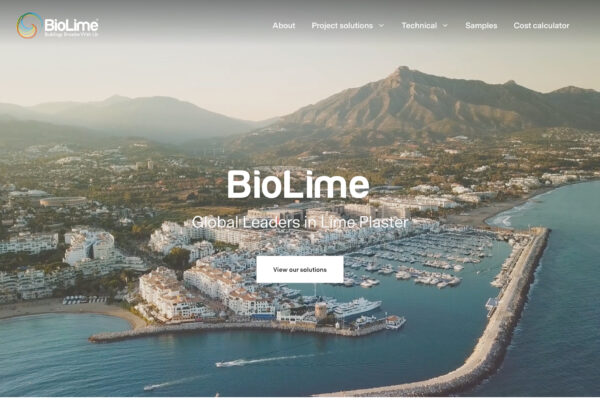Open the Cost calculator link
This screenshot has height=400, width=600.
click(x=541, y=26)
